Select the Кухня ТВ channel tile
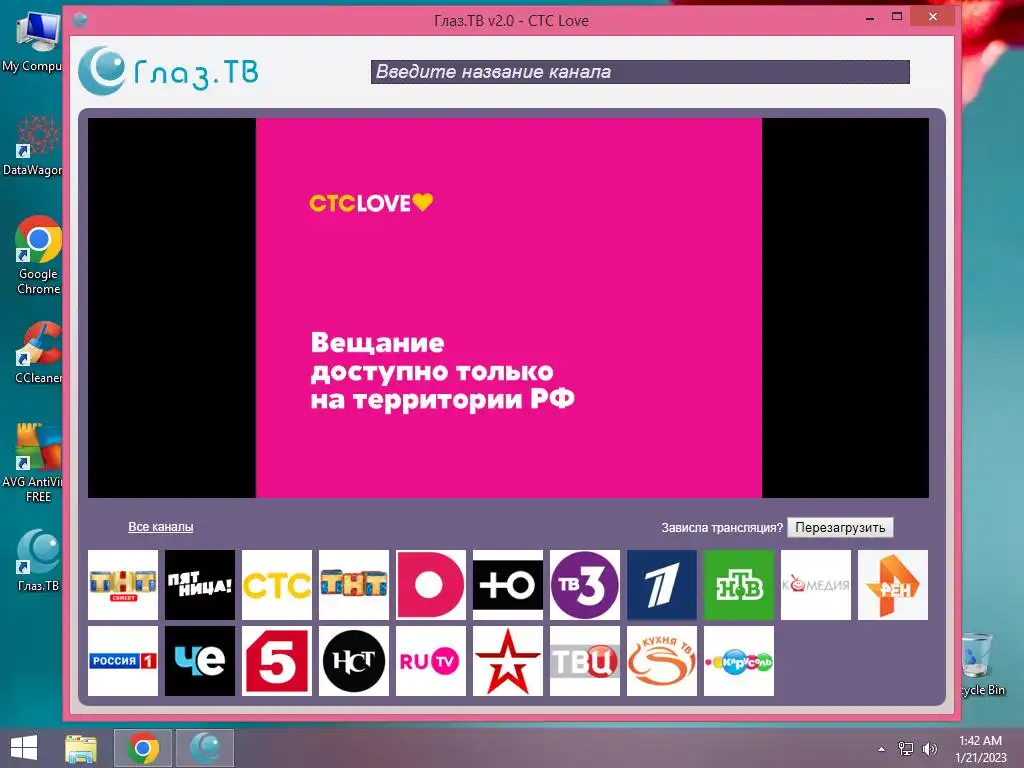1024x768 pixels. [x=662, y=661]
